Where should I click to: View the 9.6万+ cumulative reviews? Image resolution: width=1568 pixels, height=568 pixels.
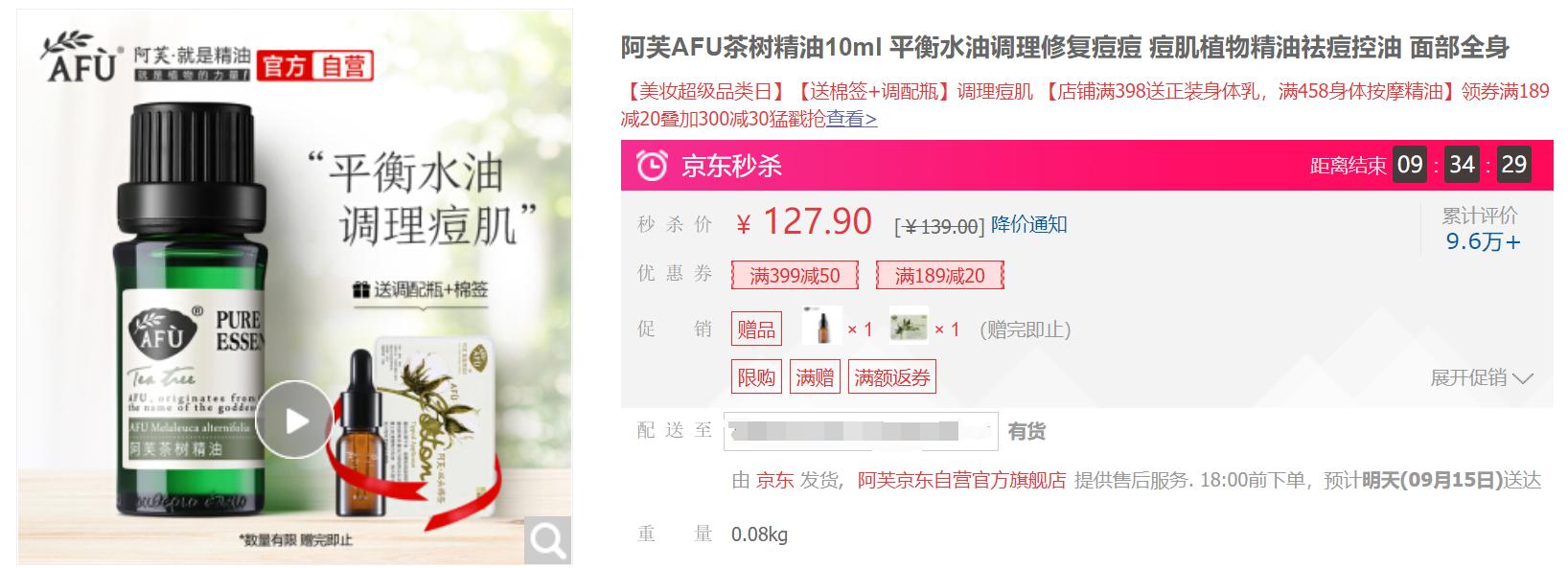[1483, 241]
